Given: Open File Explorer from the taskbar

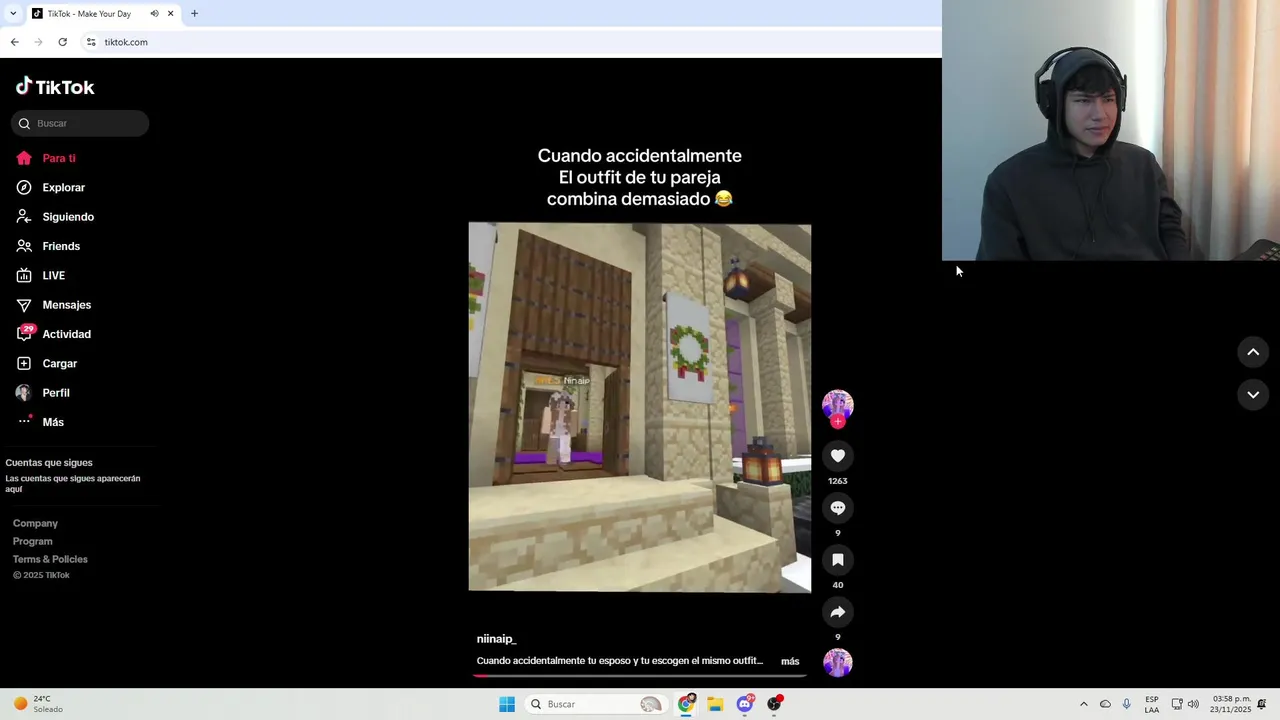Looking at the screenshot, I should click(715, 704).
